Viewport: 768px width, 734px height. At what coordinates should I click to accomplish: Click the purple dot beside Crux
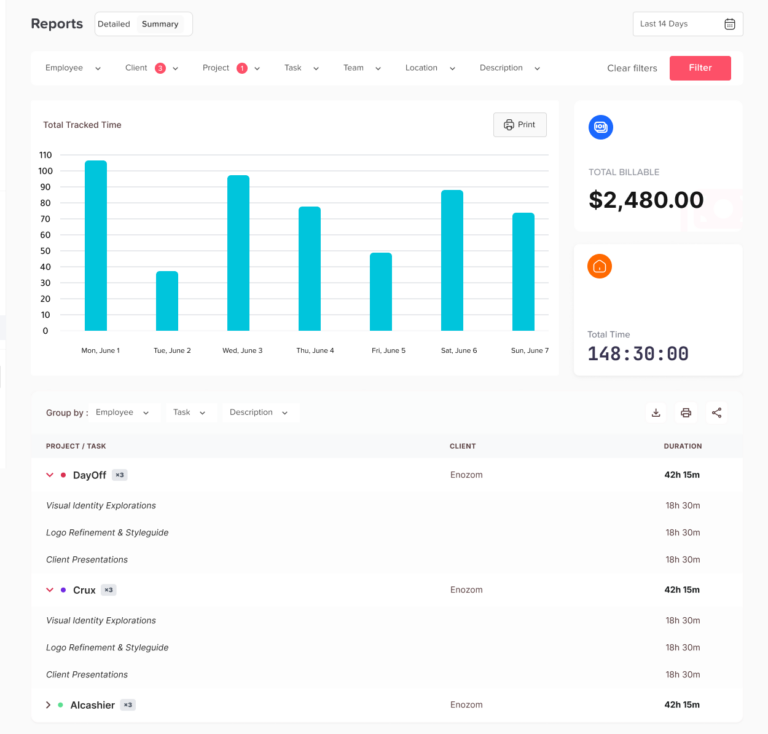click(63, 590)
